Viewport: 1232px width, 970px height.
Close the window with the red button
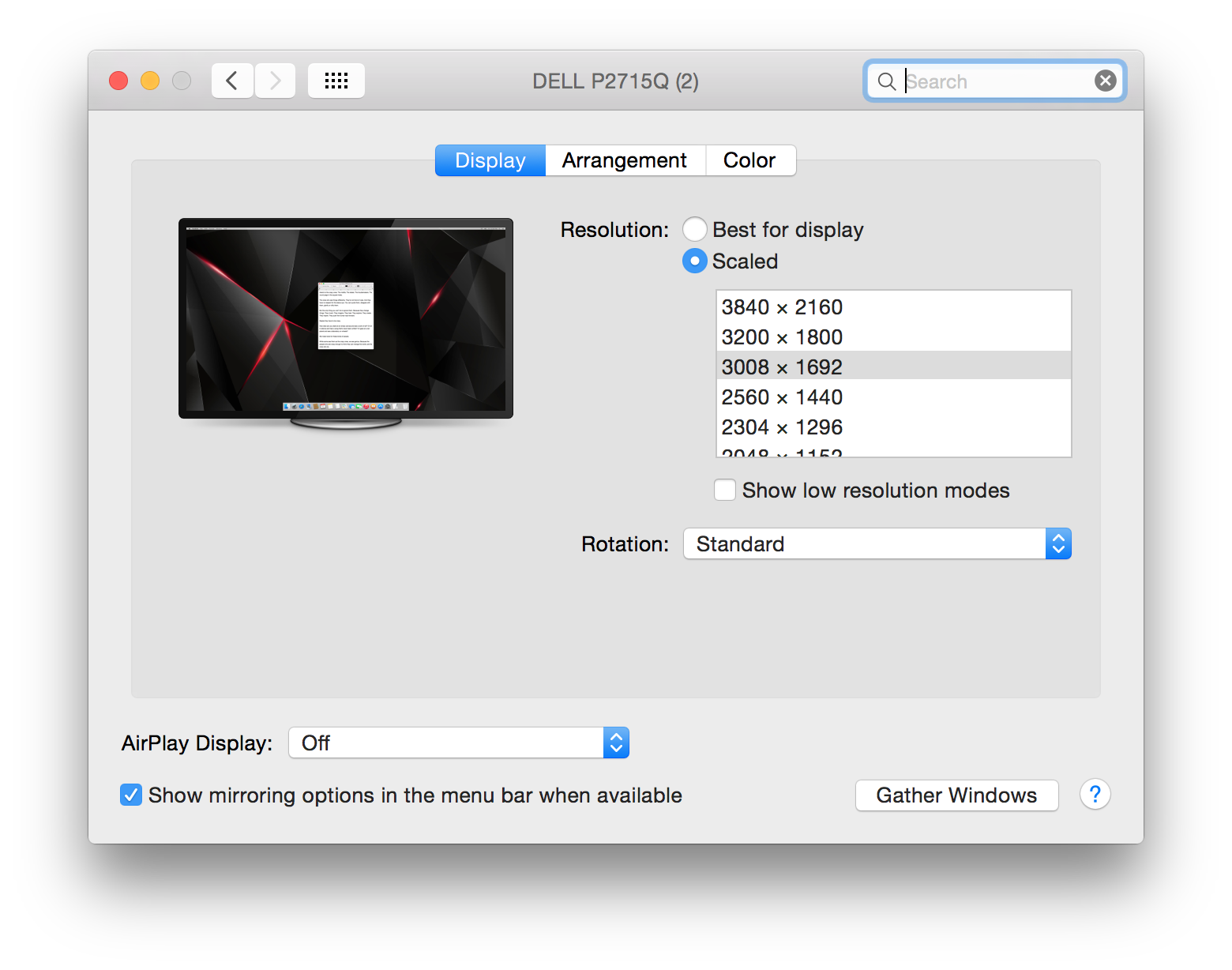point(118,81)
